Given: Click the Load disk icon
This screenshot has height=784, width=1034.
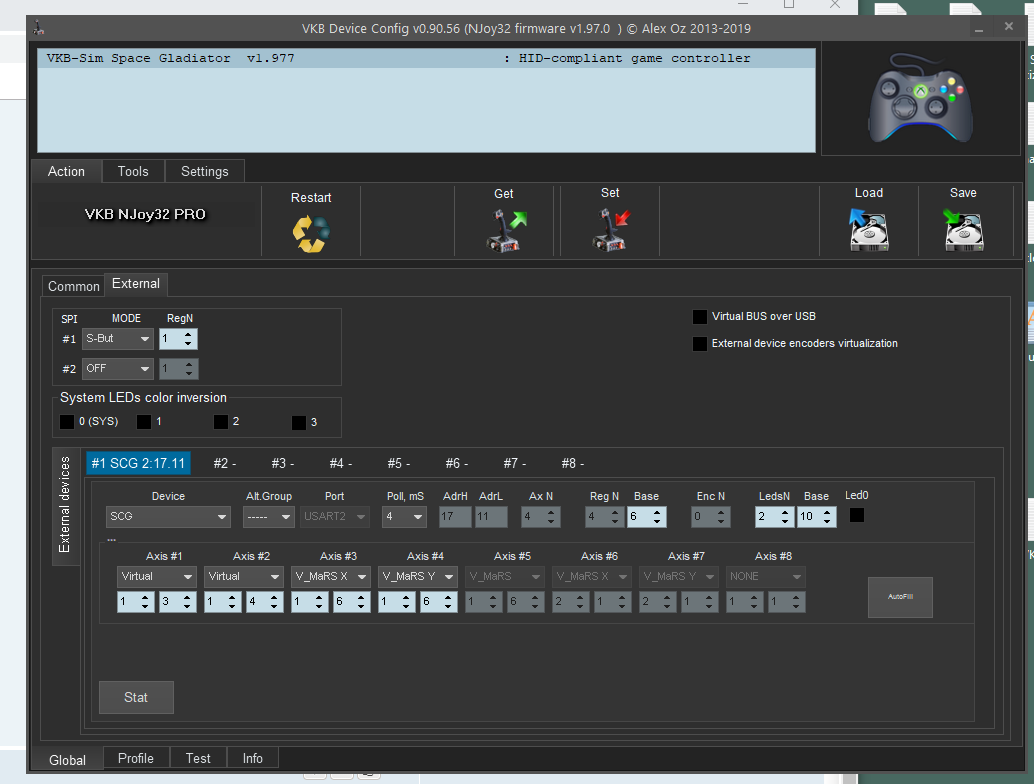Looking at the screenshot, I should [868, 230].
